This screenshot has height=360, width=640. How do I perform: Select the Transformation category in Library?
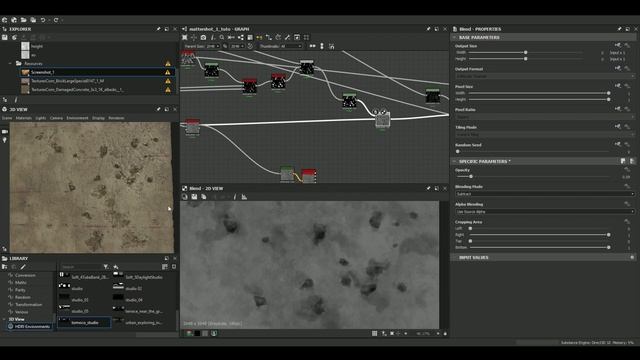[x=29, y=304]
